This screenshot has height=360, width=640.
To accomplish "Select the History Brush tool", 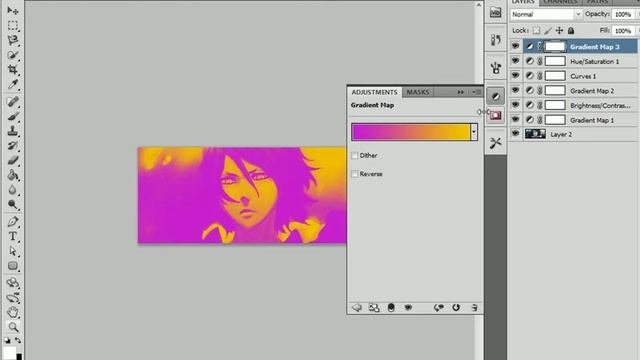I will coord(13,146).
